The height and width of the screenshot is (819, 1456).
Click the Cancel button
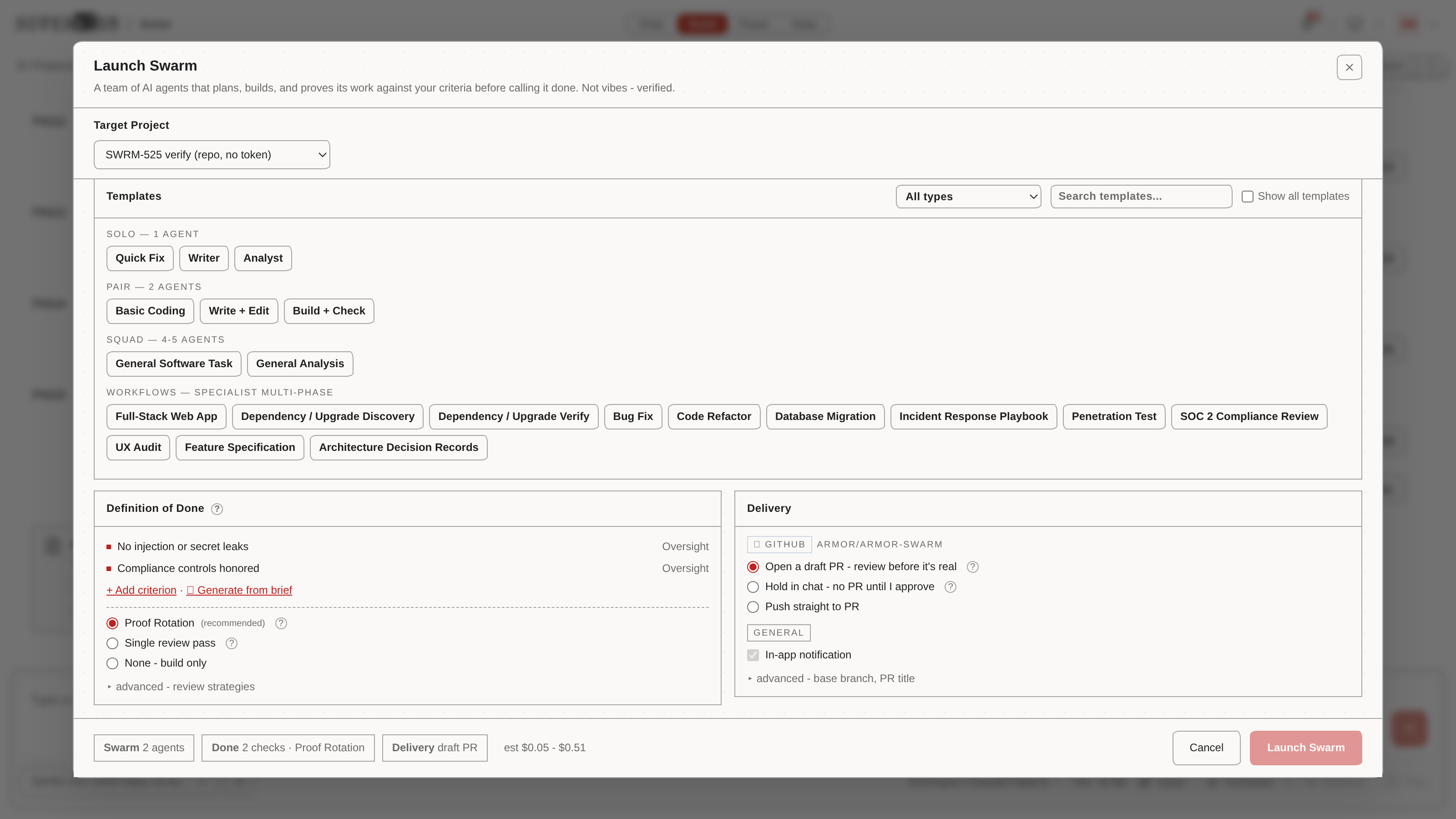point(1206,748)
